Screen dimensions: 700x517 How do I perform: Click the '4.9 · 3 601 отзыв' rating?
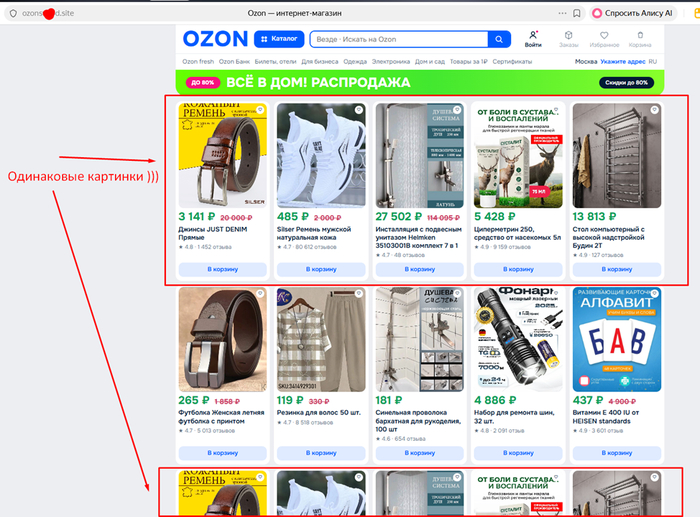[x=599, y=431]
